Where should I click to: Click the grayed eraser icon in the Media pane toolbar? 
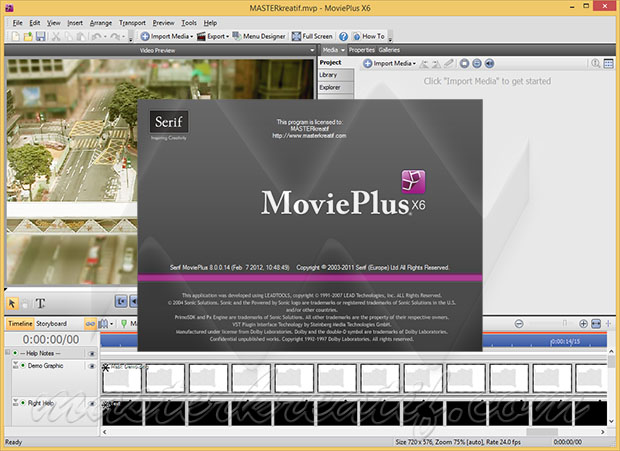click(x=448, y=63)
